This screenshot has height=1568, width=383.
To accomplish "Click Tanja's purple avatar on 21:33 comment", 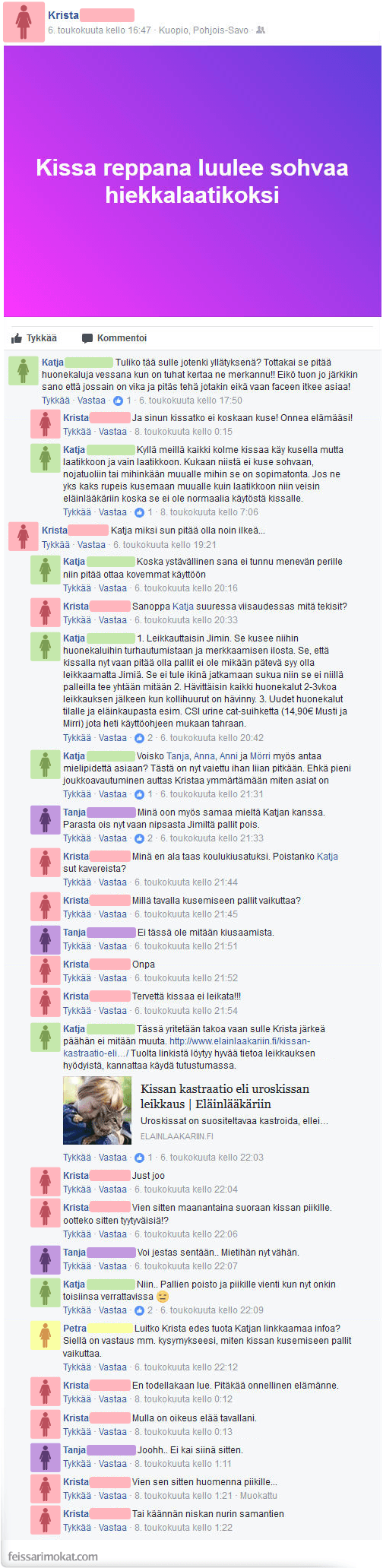I will 46,820.
